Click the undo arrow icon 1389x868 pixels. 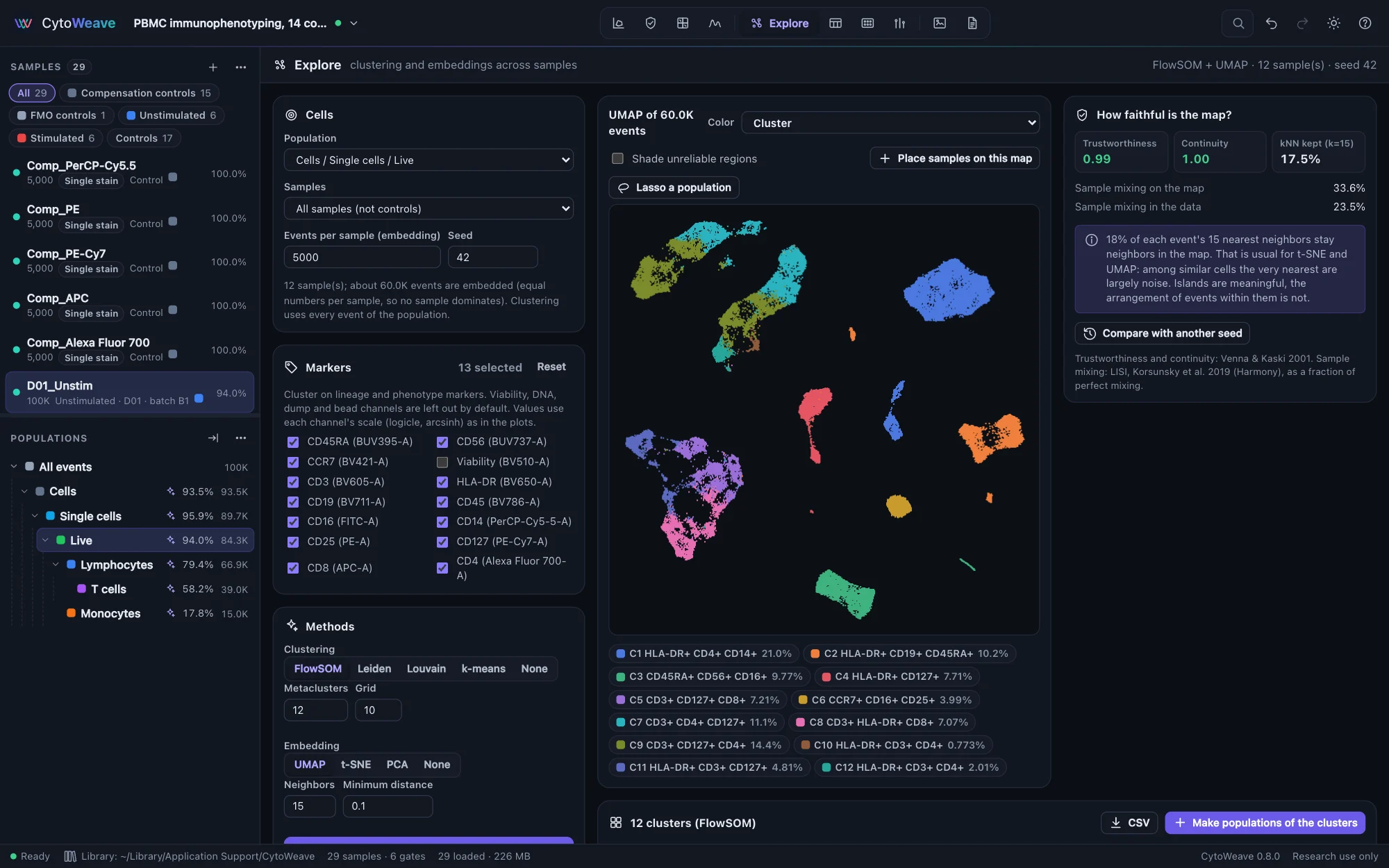1271,23
